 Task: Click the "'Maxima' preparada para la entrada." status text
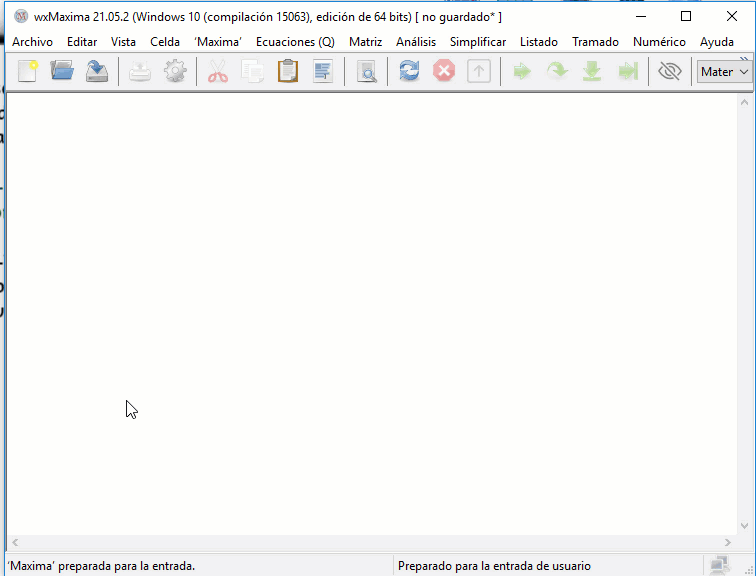101,566
